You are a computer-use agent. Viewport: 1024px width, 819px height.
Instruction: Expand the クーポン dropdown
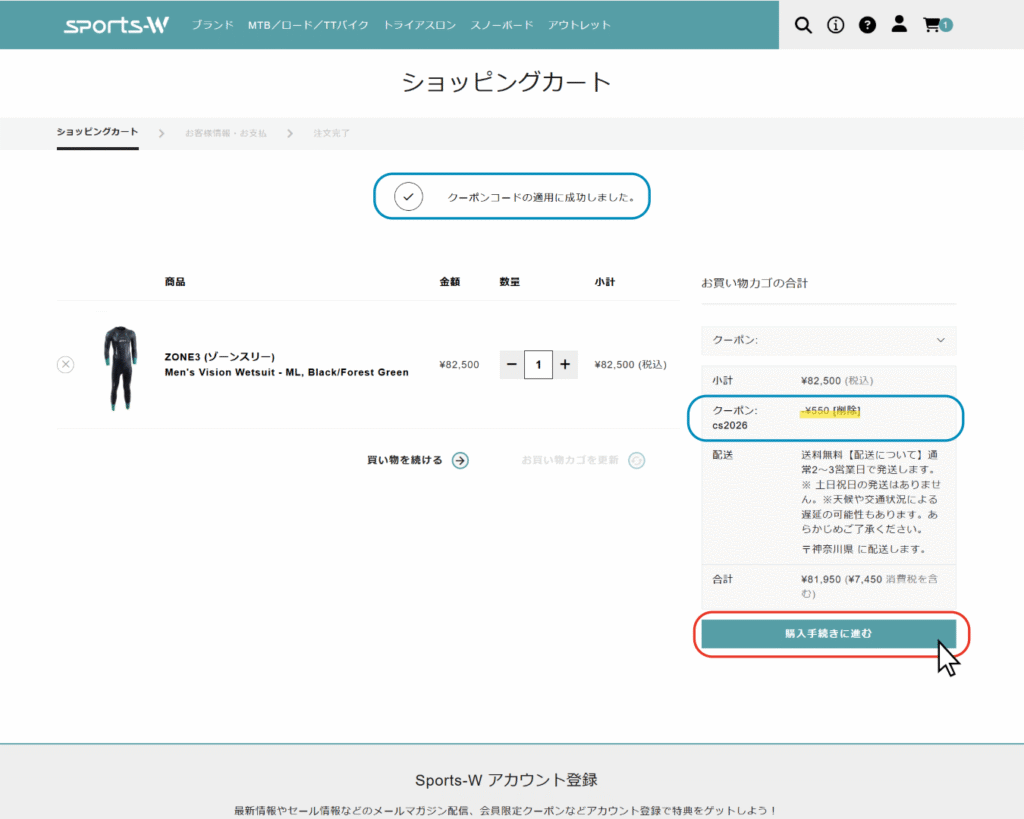(828, 340)
